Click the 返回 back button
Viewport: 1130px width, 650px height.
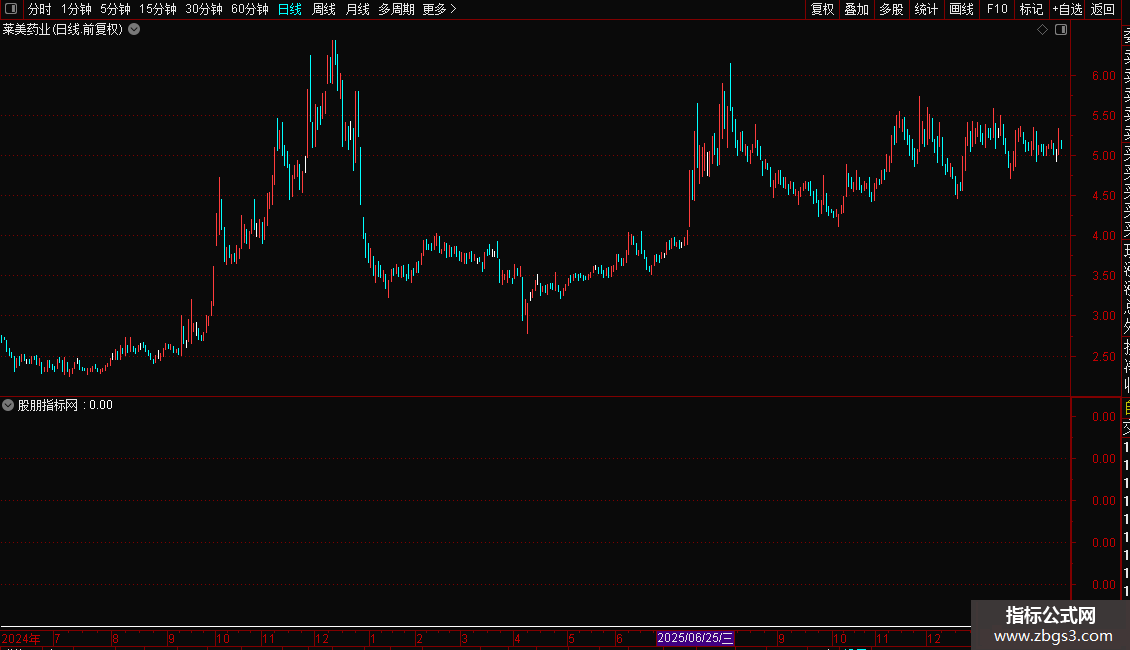pos(1103,9)
